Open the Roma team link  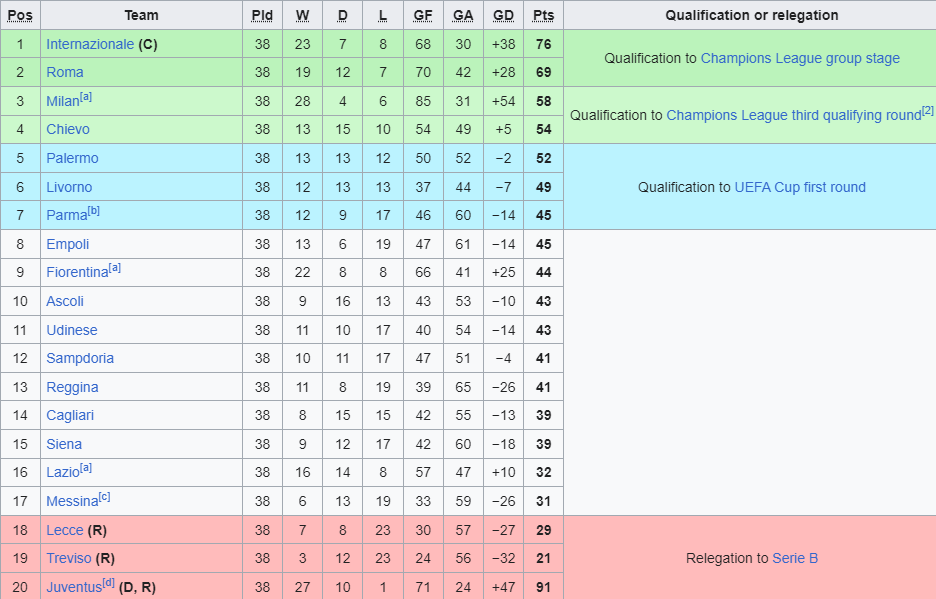coord(65,72)
